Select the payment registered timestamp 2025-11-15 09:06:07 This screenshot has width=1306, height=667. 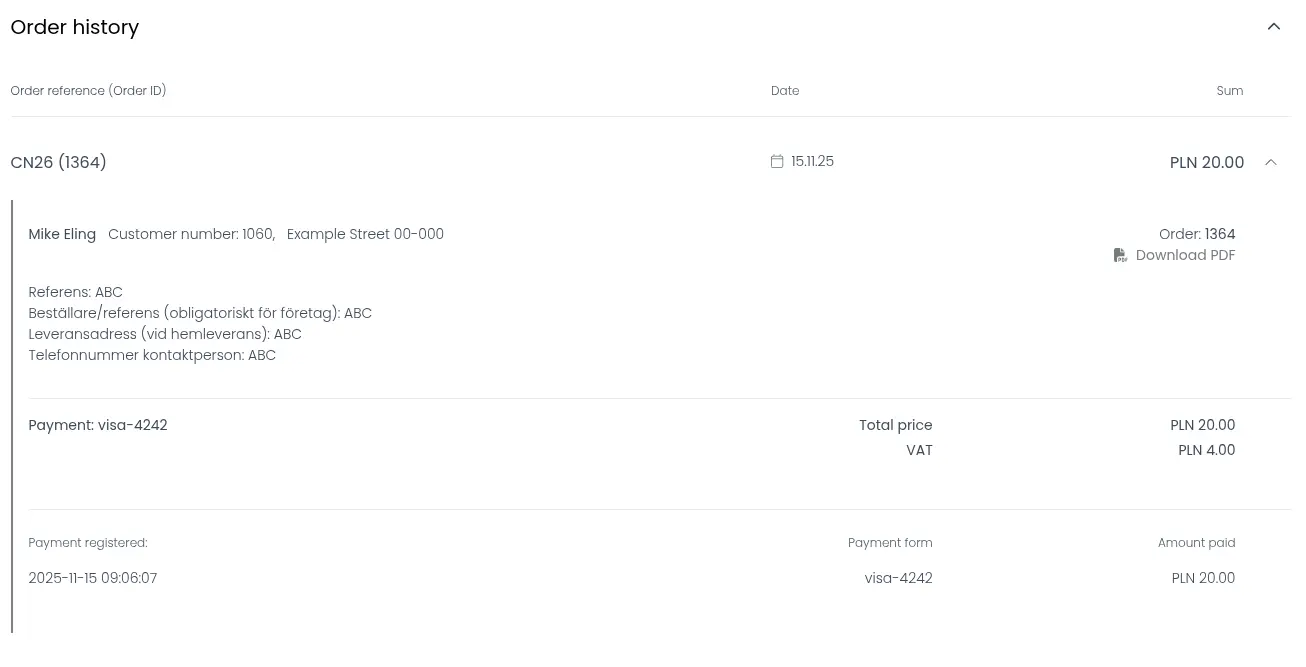tap(93, 577)
